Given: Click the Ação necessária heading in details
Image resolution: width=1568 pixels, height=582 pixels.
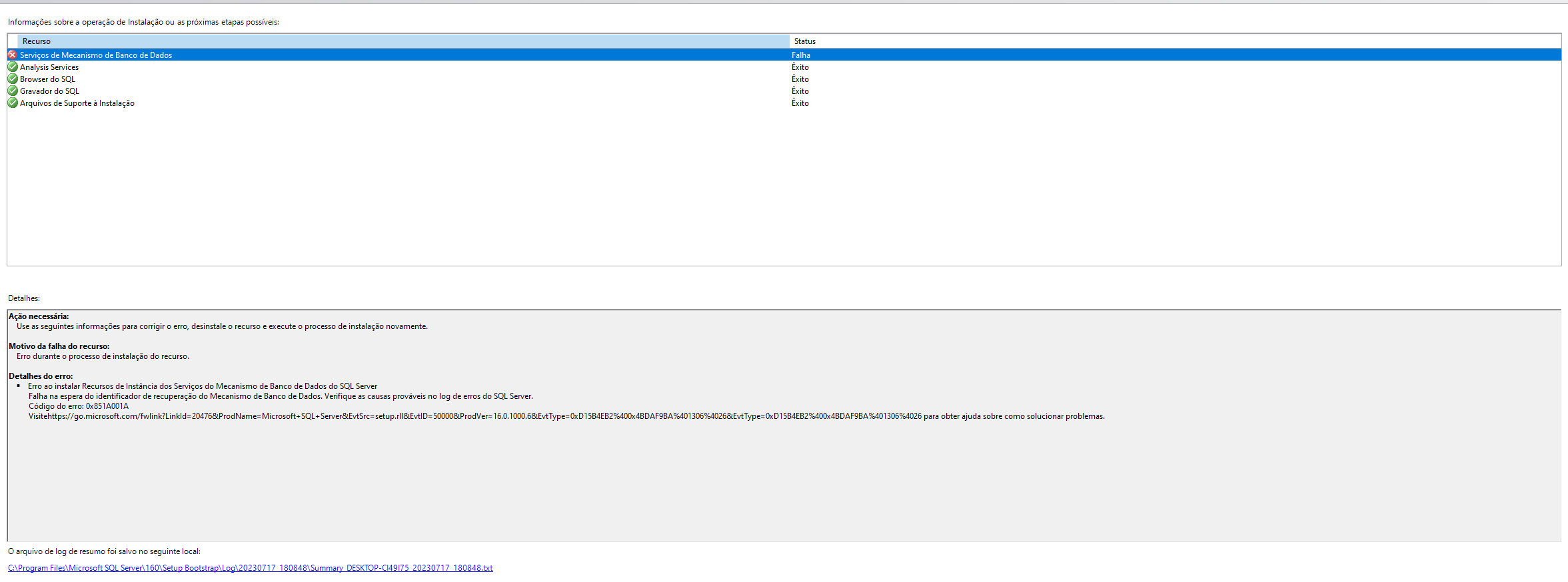Looking at the screenshot, I should 39,316.
